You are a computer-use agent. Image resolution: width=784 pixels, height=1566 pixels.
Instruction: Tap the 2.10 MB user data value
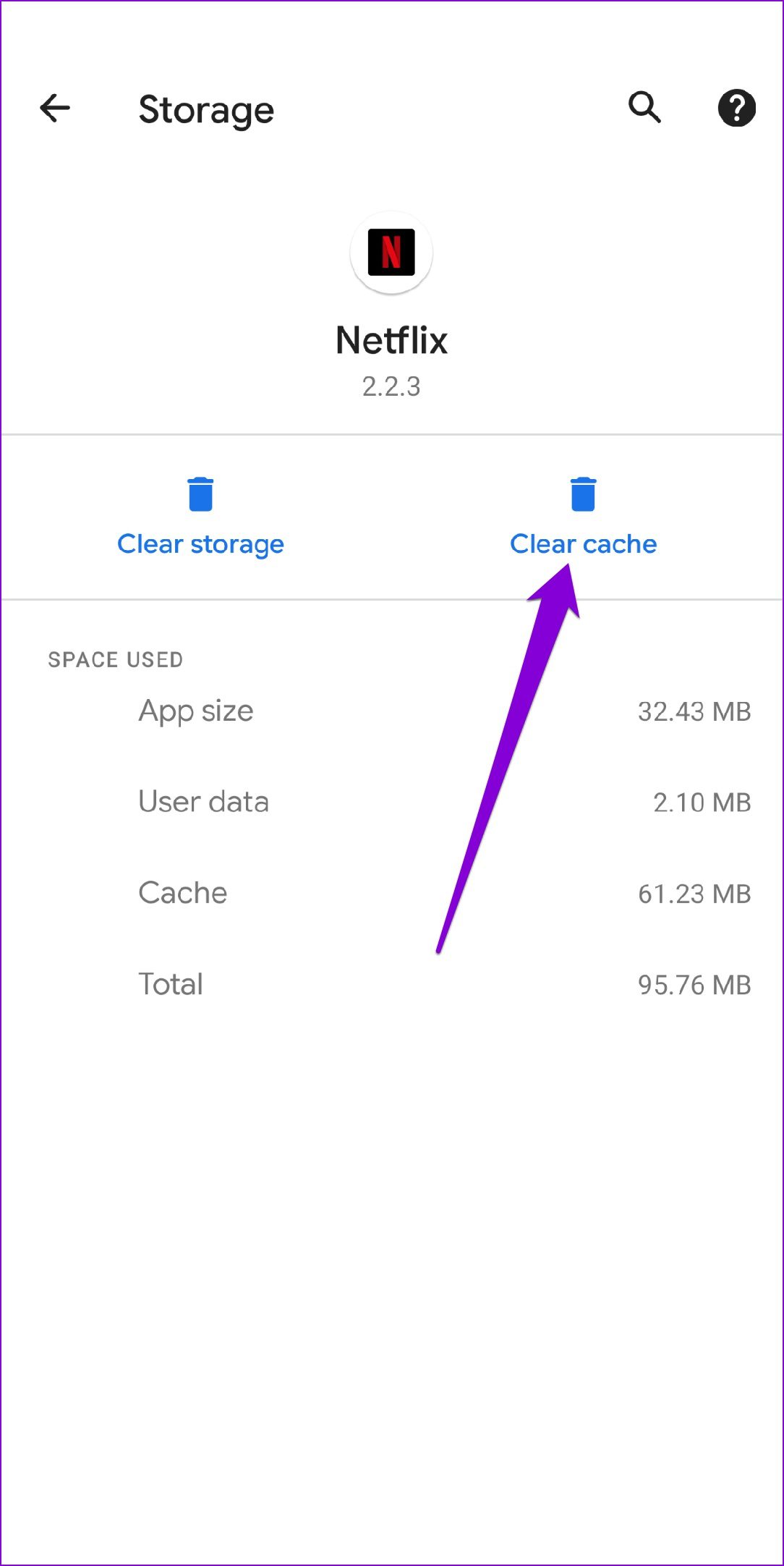point(702,803)
